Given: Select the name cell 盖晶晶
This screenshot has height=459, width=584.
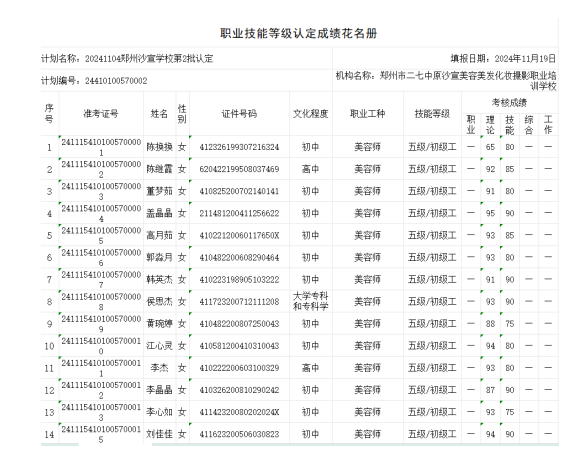Looking at the screenshot, I should click(159, 213).
